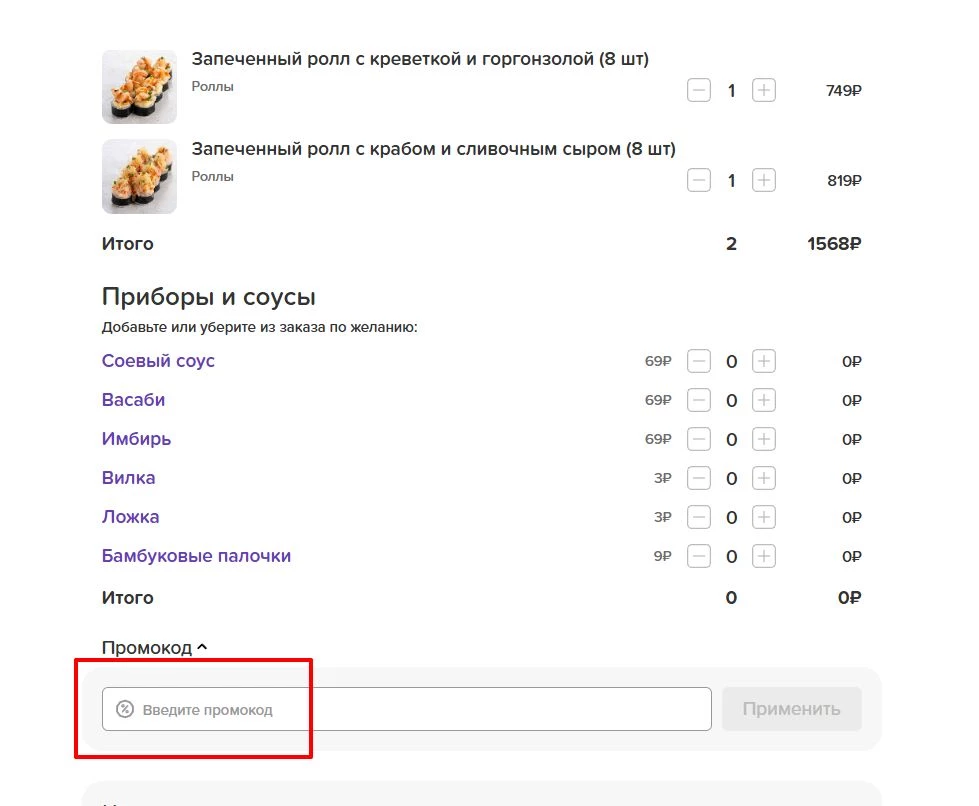Decrease quantity of the crab and cream cheese roll
This screenshot has width=979, height=806.
pyautogui.click(x=698, y=180)
